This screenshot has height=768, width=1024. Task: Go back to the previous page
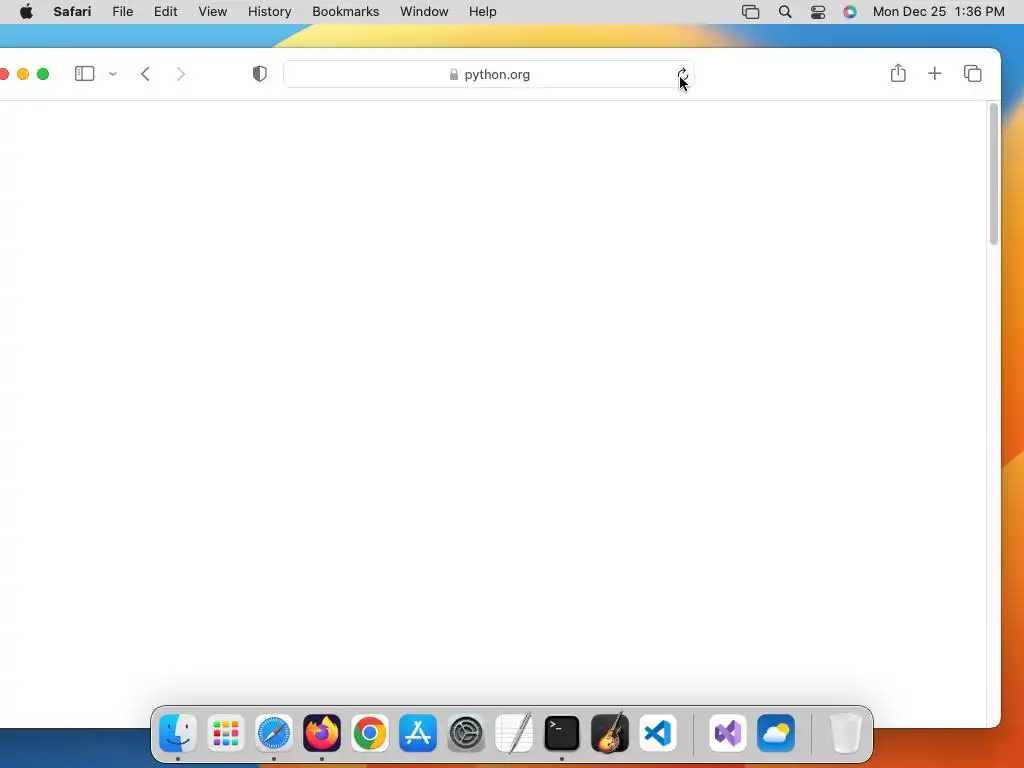[145, 74]
